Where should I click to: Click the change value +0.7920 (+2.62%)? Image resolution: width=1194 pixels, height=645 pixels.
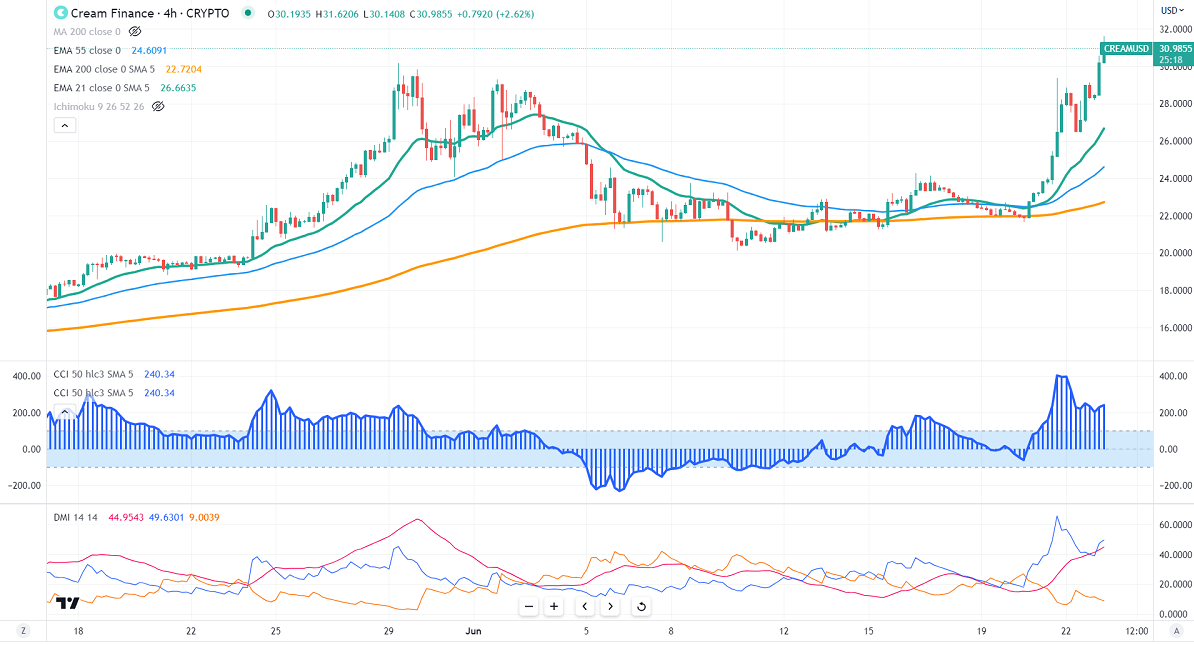point(496,14)
